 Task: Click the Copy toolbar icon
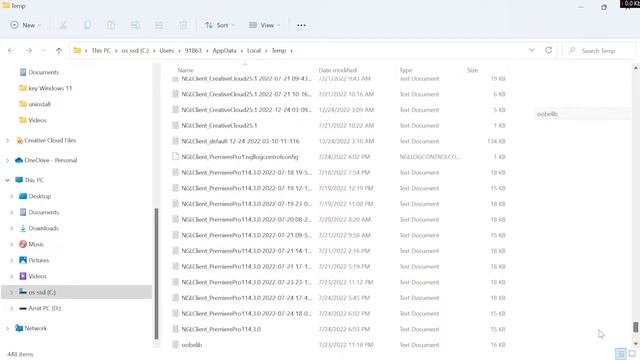[87, 25]
